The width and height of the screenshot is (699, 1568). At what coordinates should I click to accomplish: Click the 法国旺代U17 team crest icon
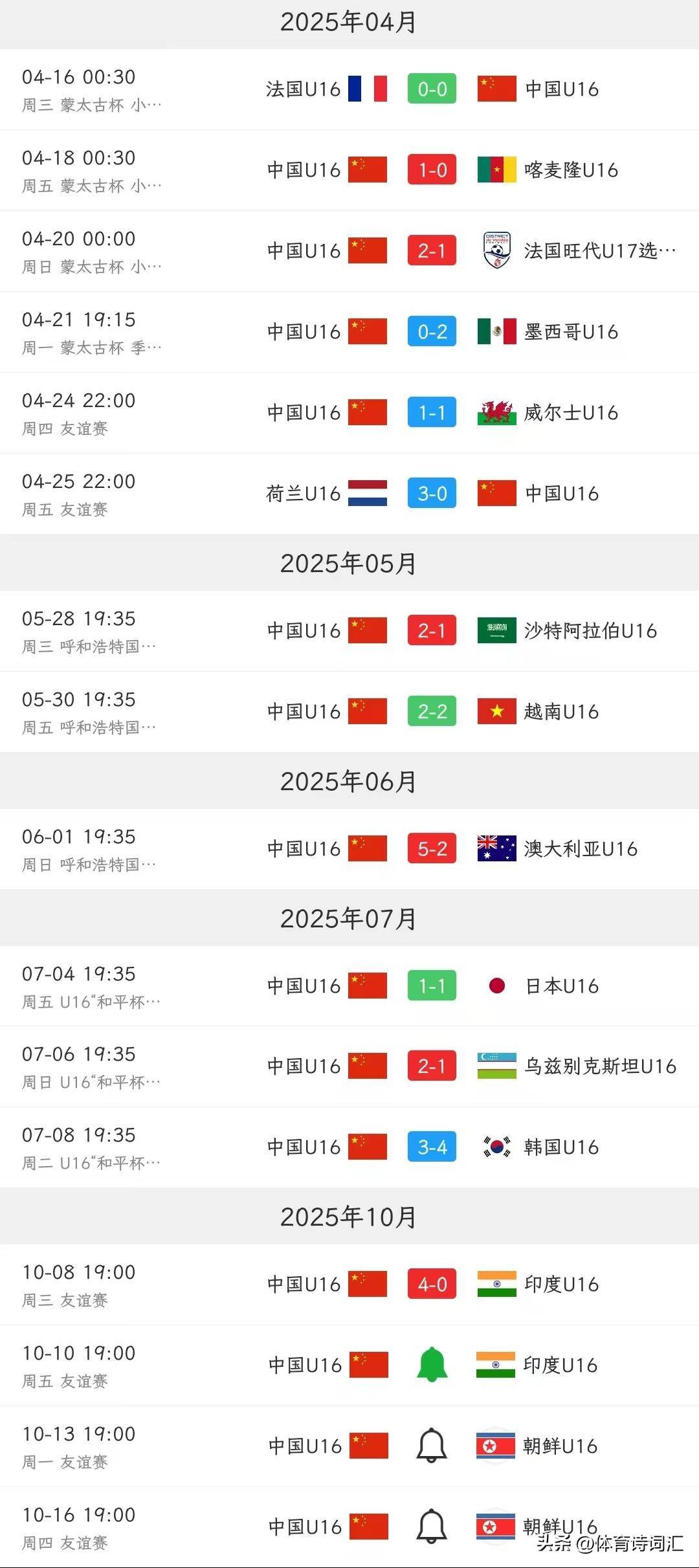point(496,250)
